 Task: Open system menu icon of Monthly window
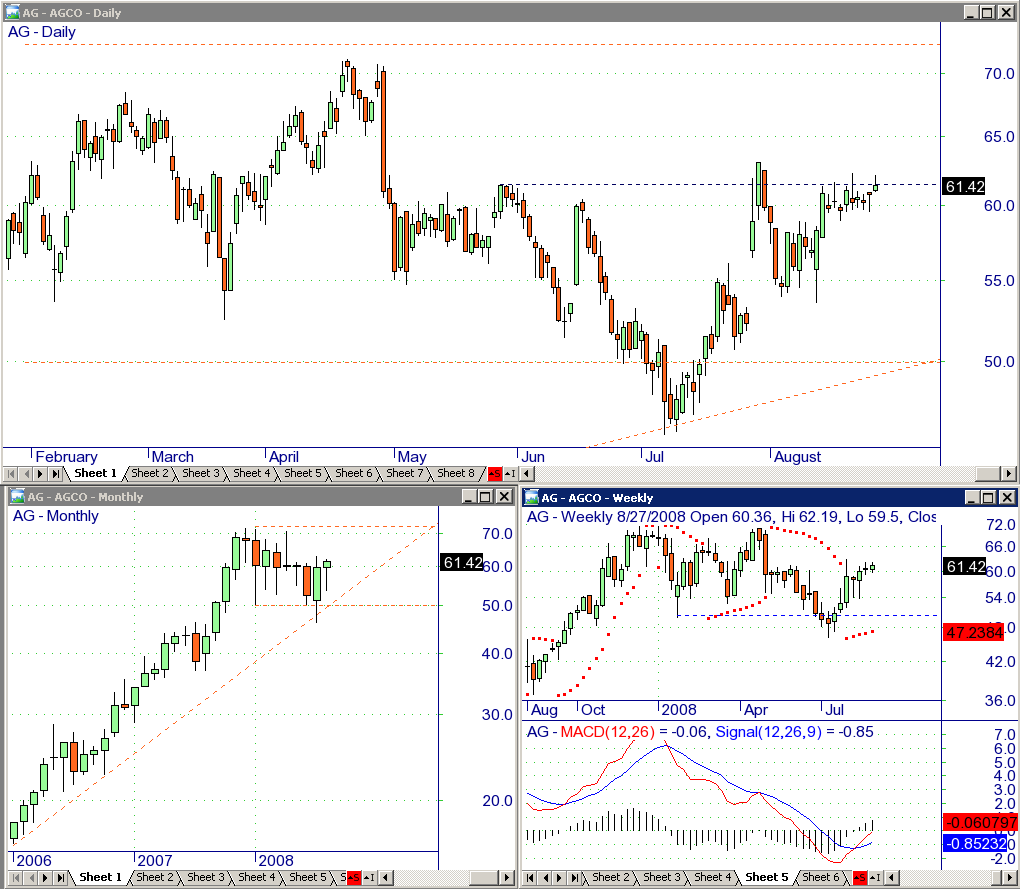tap(18, 496)
